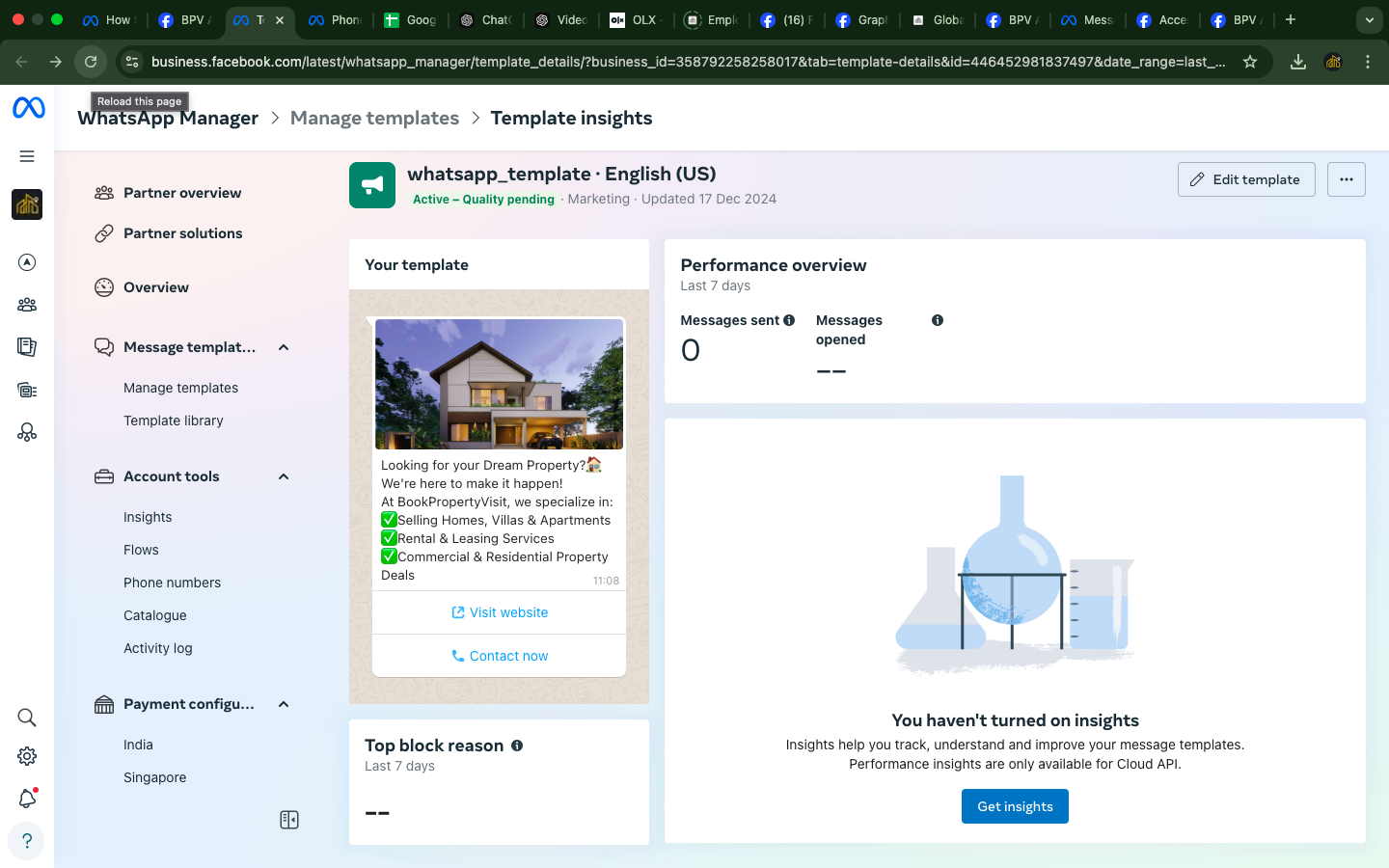Screen dimensions: 1389x868
Task: Open Template library
Action: click(174, 420)
